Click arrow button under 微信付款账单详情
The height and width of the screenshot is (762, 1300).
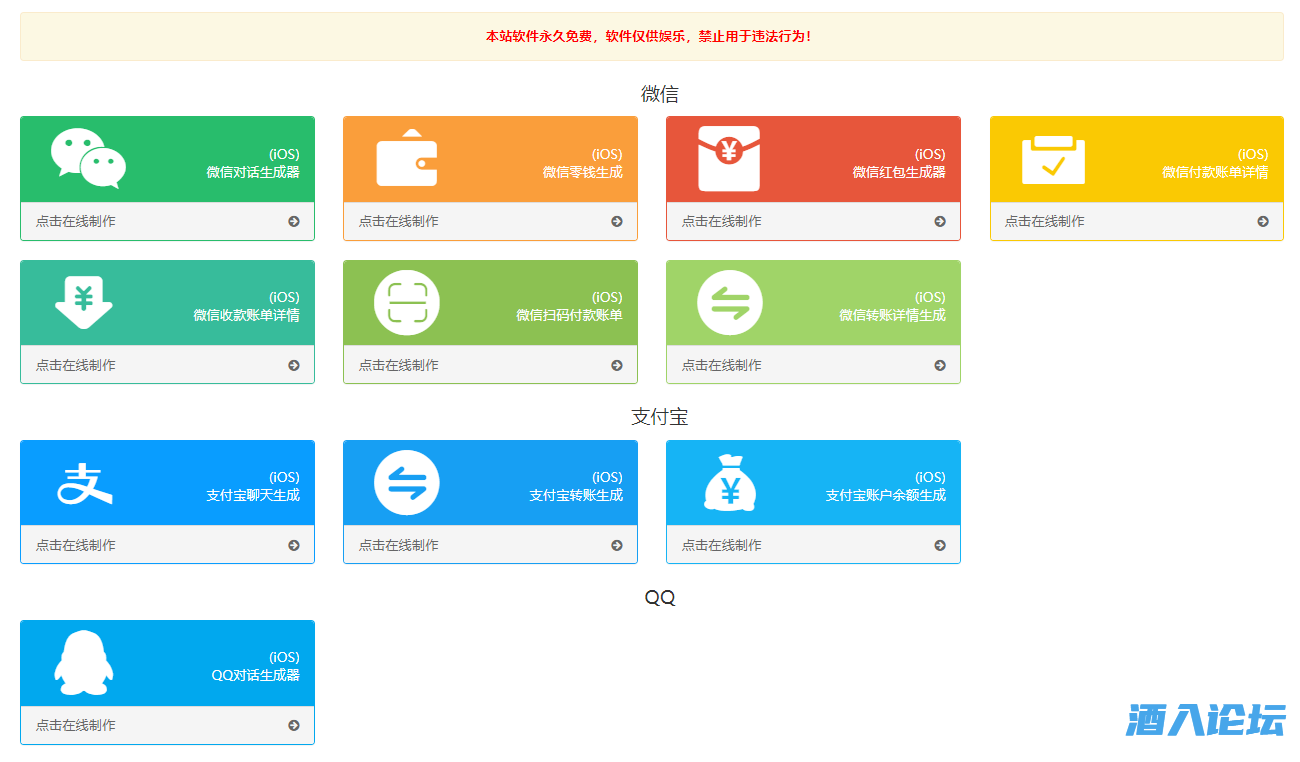pyautogui.click(x=1263, y=222)
